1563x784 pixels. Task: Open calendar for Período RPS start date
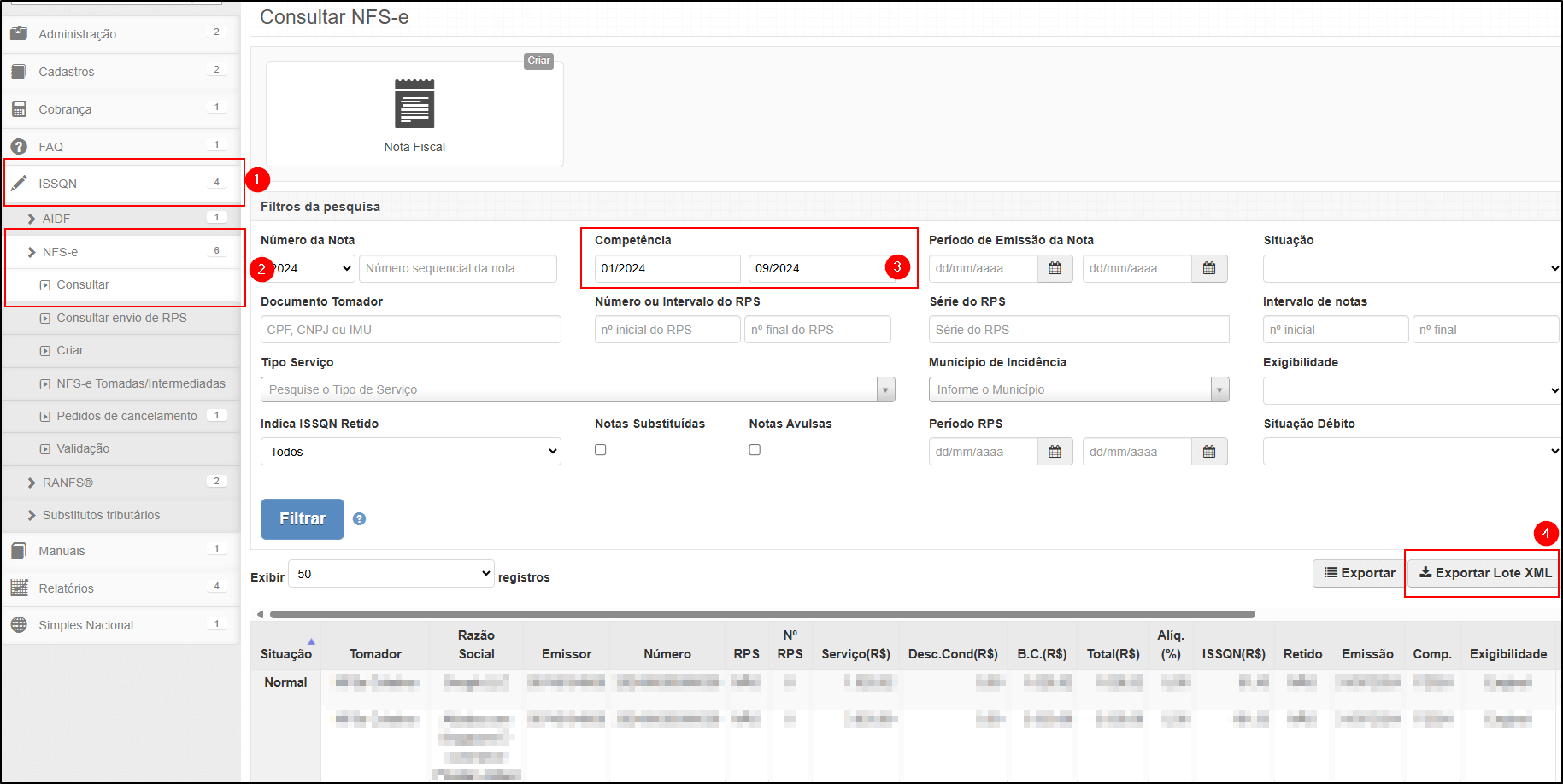1055,452
